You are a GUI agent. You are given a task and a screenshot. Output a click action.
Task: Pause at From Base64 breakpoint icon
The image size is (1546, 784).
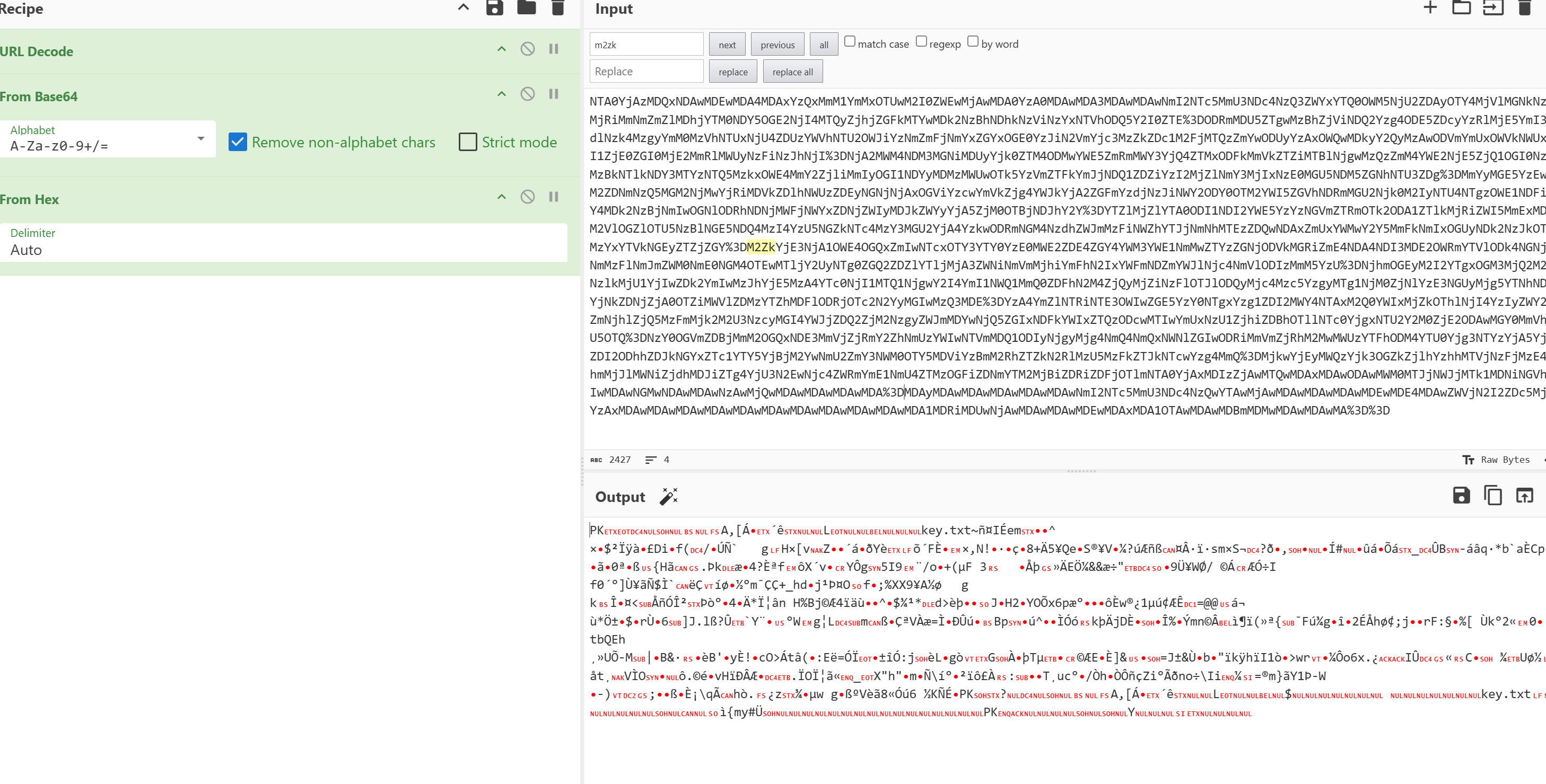click(x=553, y=94)
